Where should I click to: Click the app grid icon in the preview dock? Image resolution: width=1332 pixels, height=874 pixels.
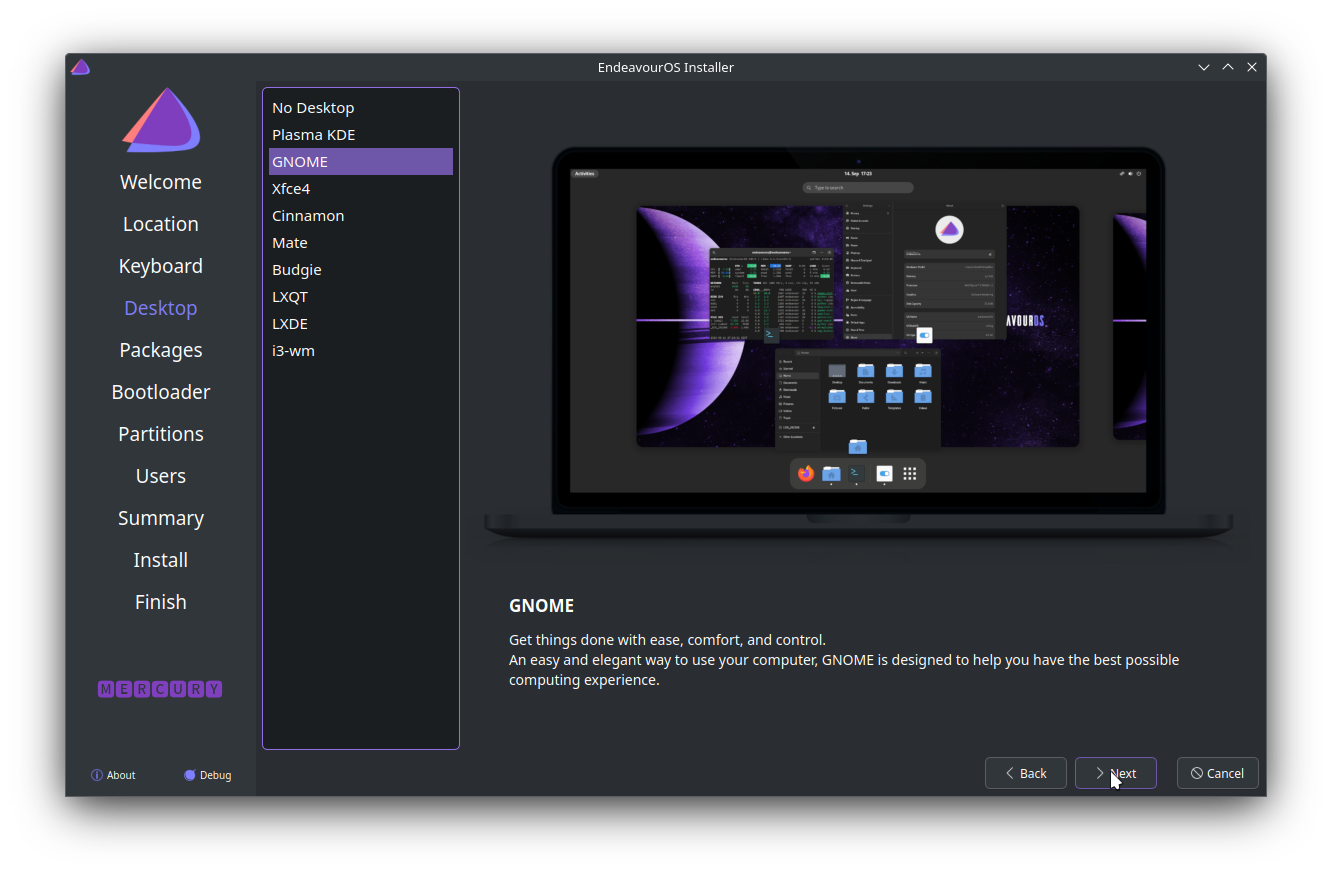pos(910,473)
